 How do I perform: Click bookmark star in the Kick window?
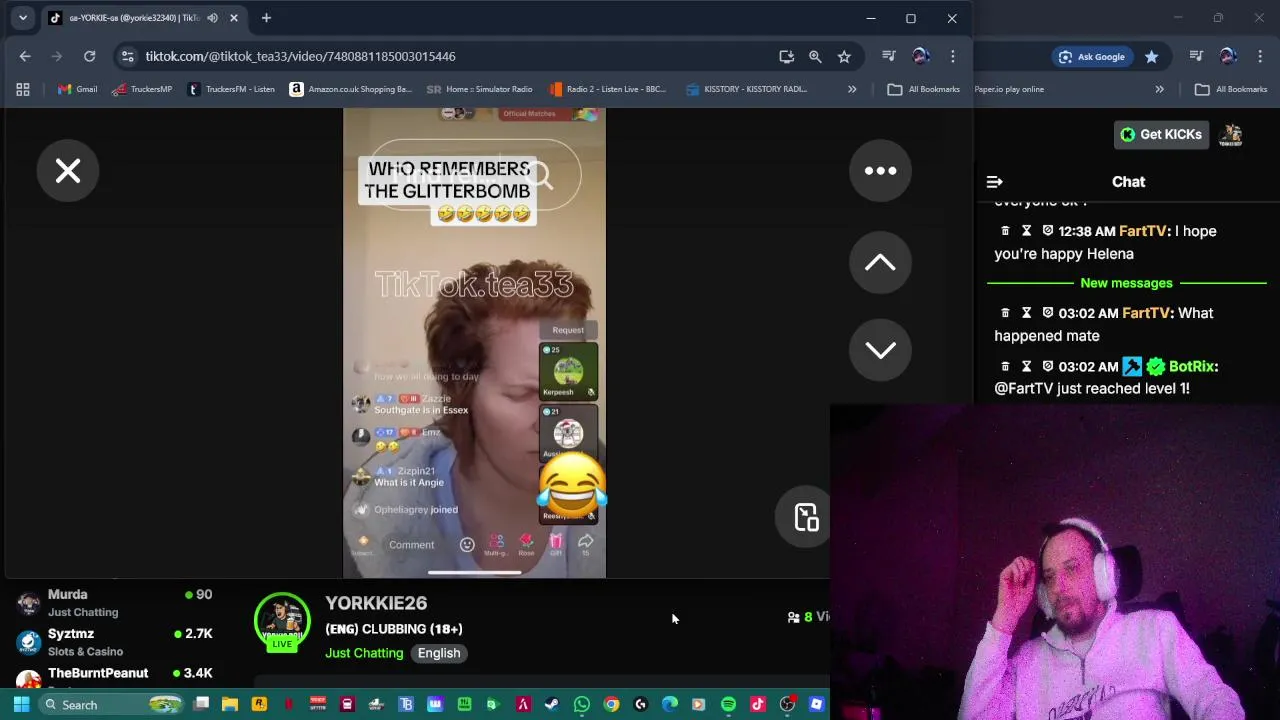point(1152,56)
